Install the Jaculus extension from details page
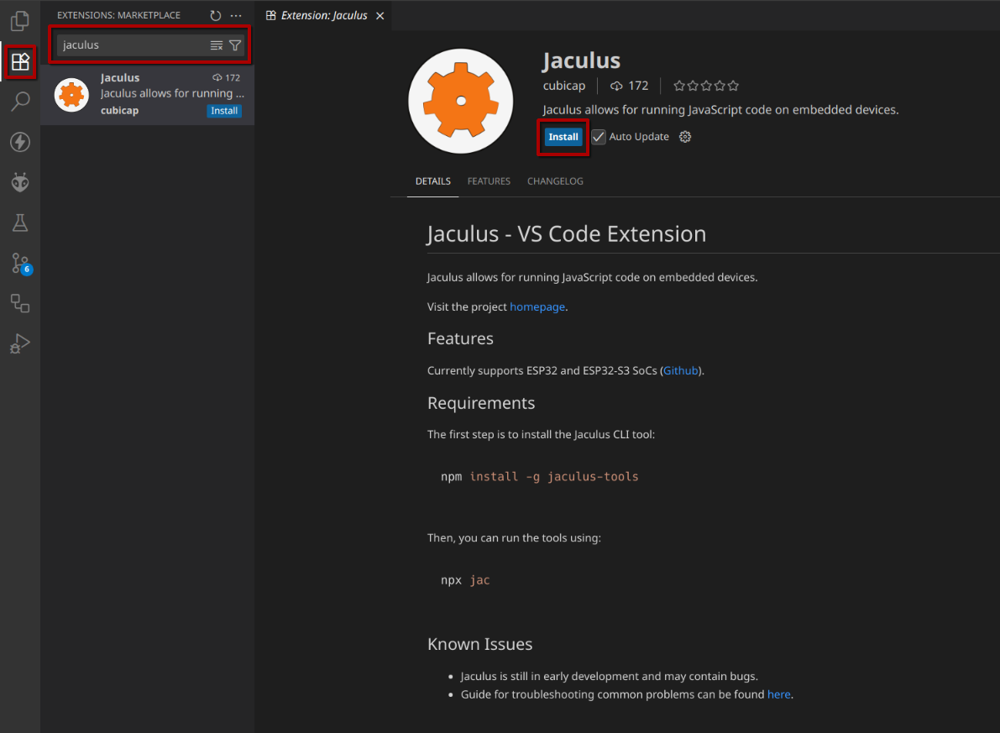 tap(563, 137)
